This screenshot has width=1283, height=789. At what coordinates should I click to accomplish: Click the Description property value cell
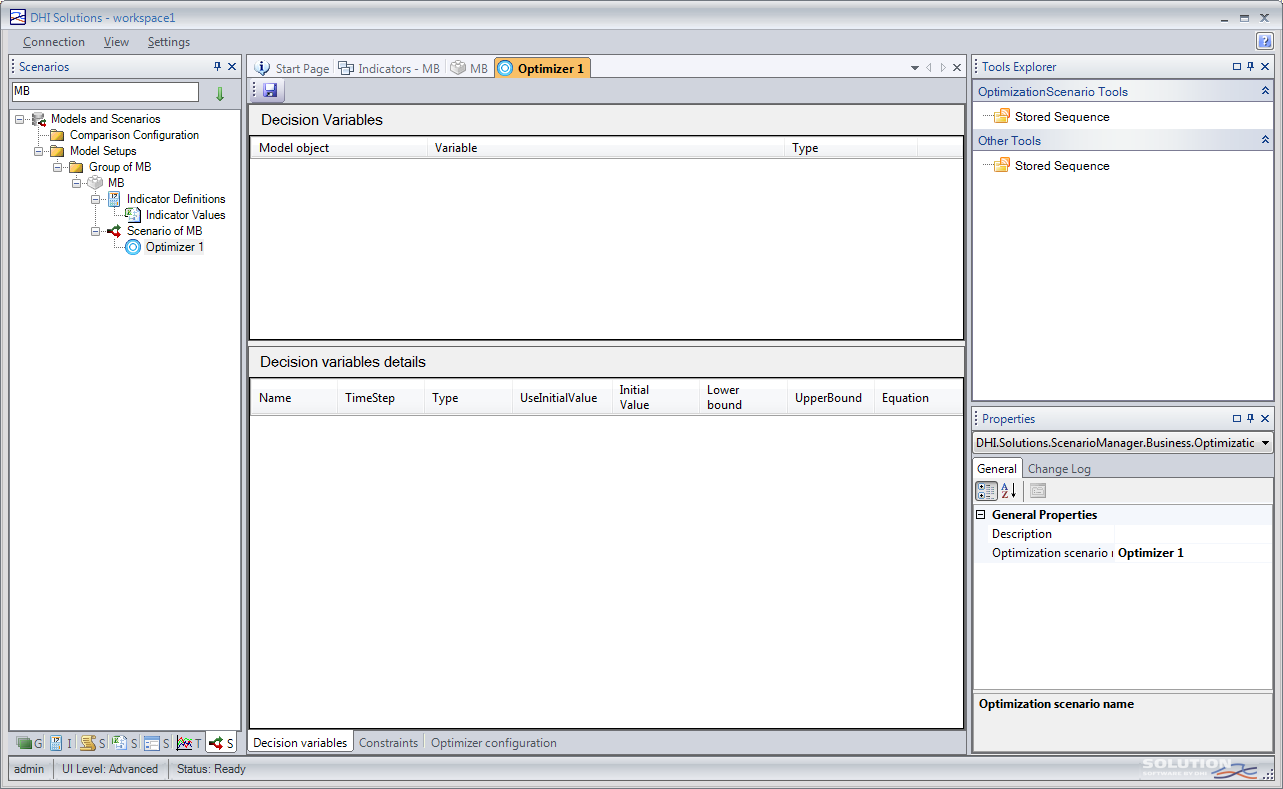[1193, 534]
